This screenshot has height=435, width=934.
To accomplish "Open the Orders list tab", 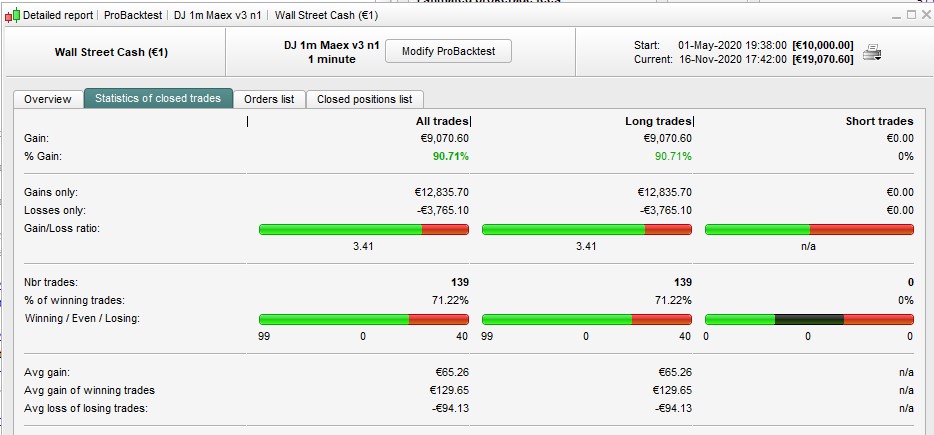I will [269, 99].
